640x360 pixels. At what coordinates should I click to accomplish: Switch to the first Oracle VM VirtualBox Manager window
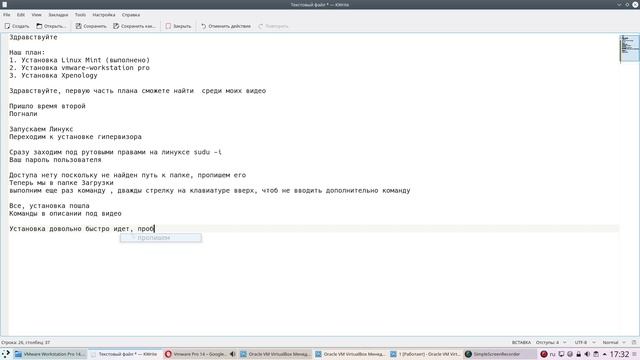point(275,354)
